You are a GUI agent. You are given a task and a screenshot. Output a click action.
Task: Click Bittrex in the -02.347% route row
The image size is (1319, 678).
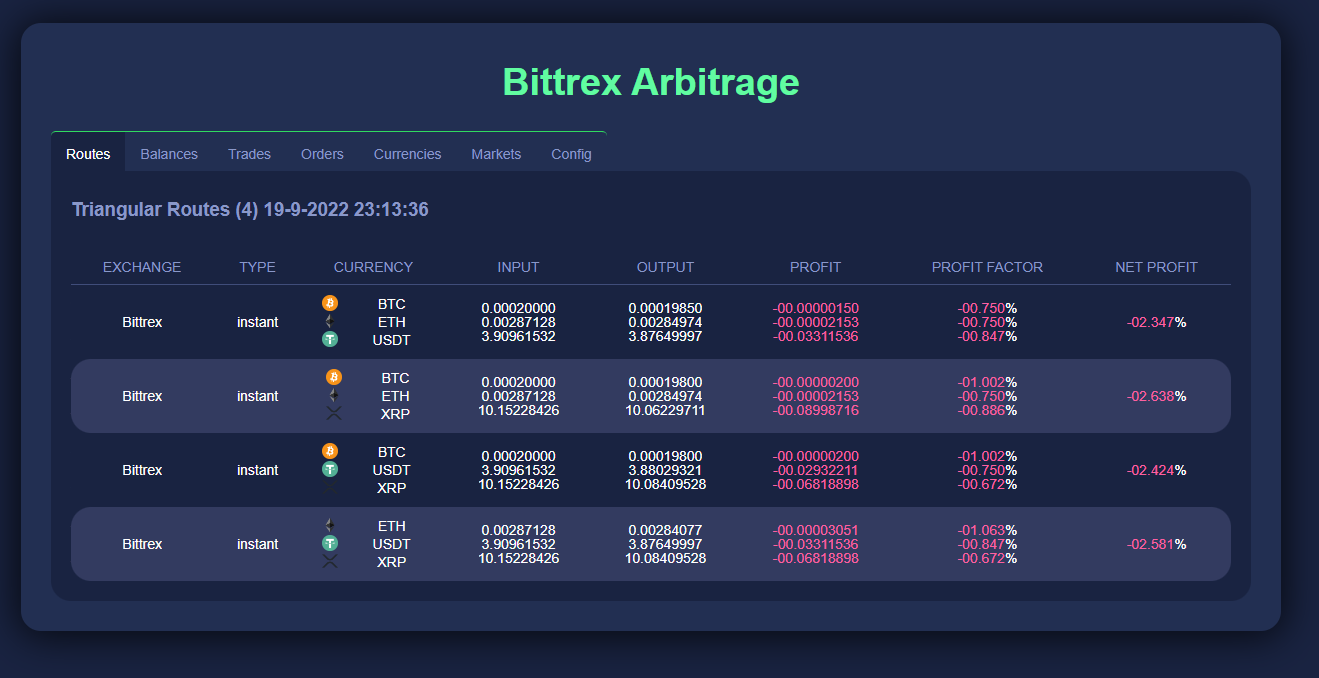click(x=142, y=322)
